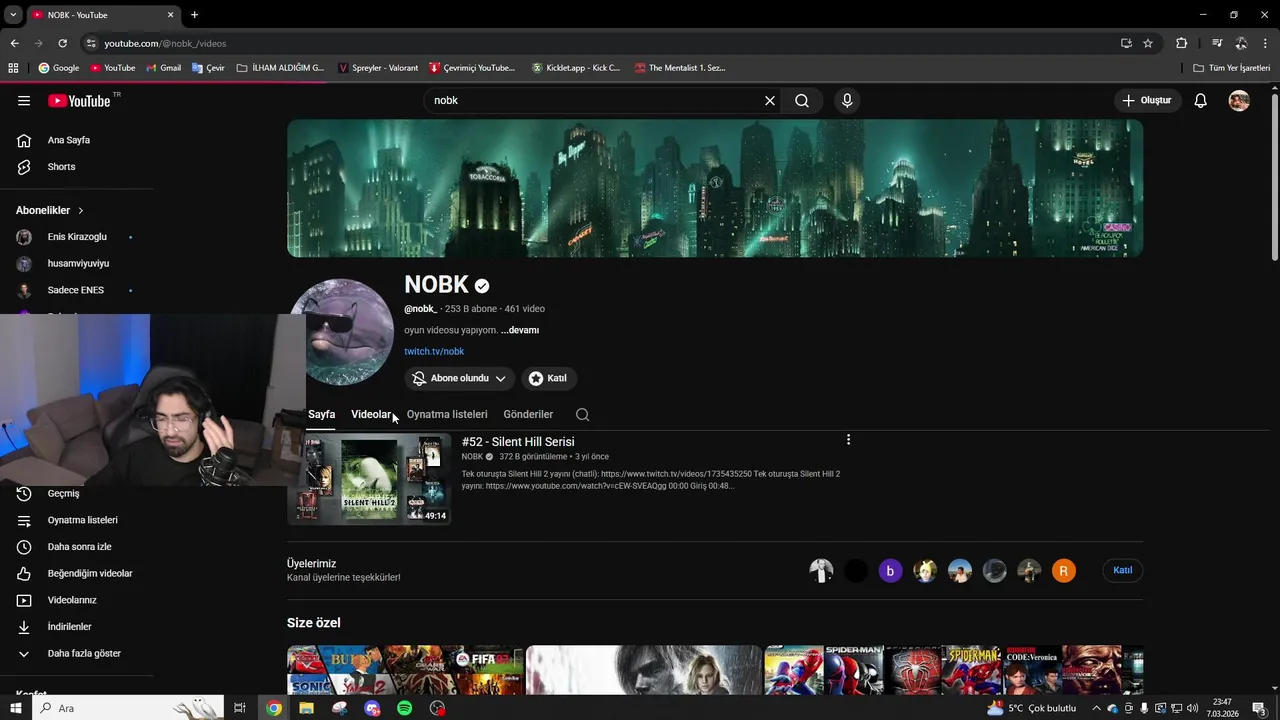Open husamviyuviyu subscription channel
1280x720 pixels.
pyautogui.click(x=77, y=264)
